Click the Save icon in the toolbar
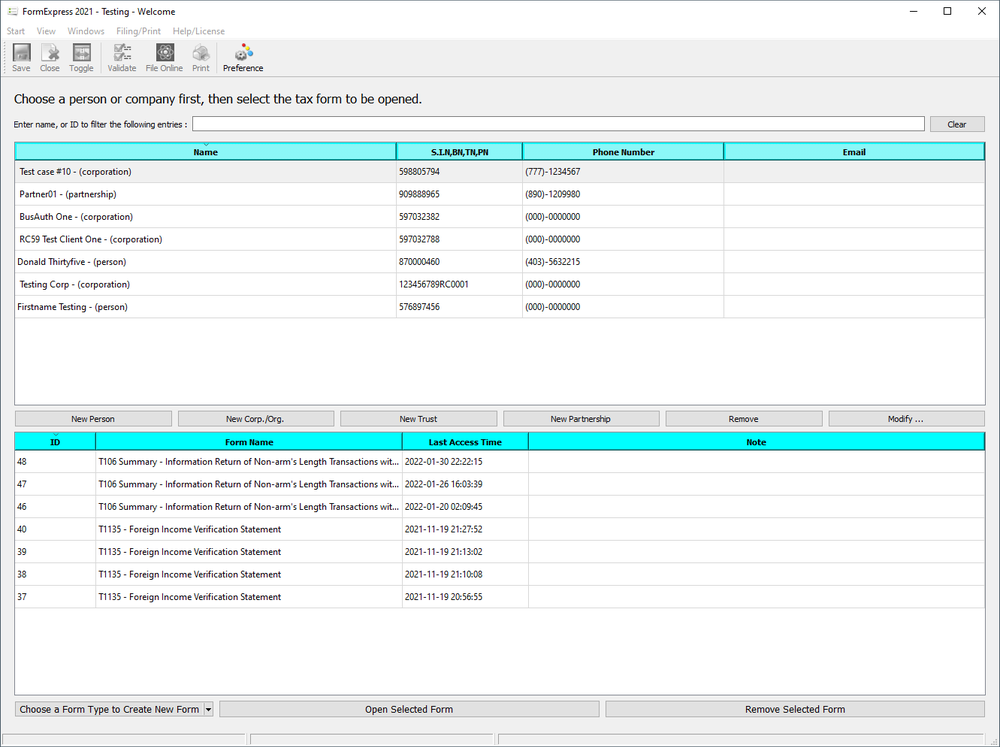The image size is (1000, 747). click(x=20, y=57)
